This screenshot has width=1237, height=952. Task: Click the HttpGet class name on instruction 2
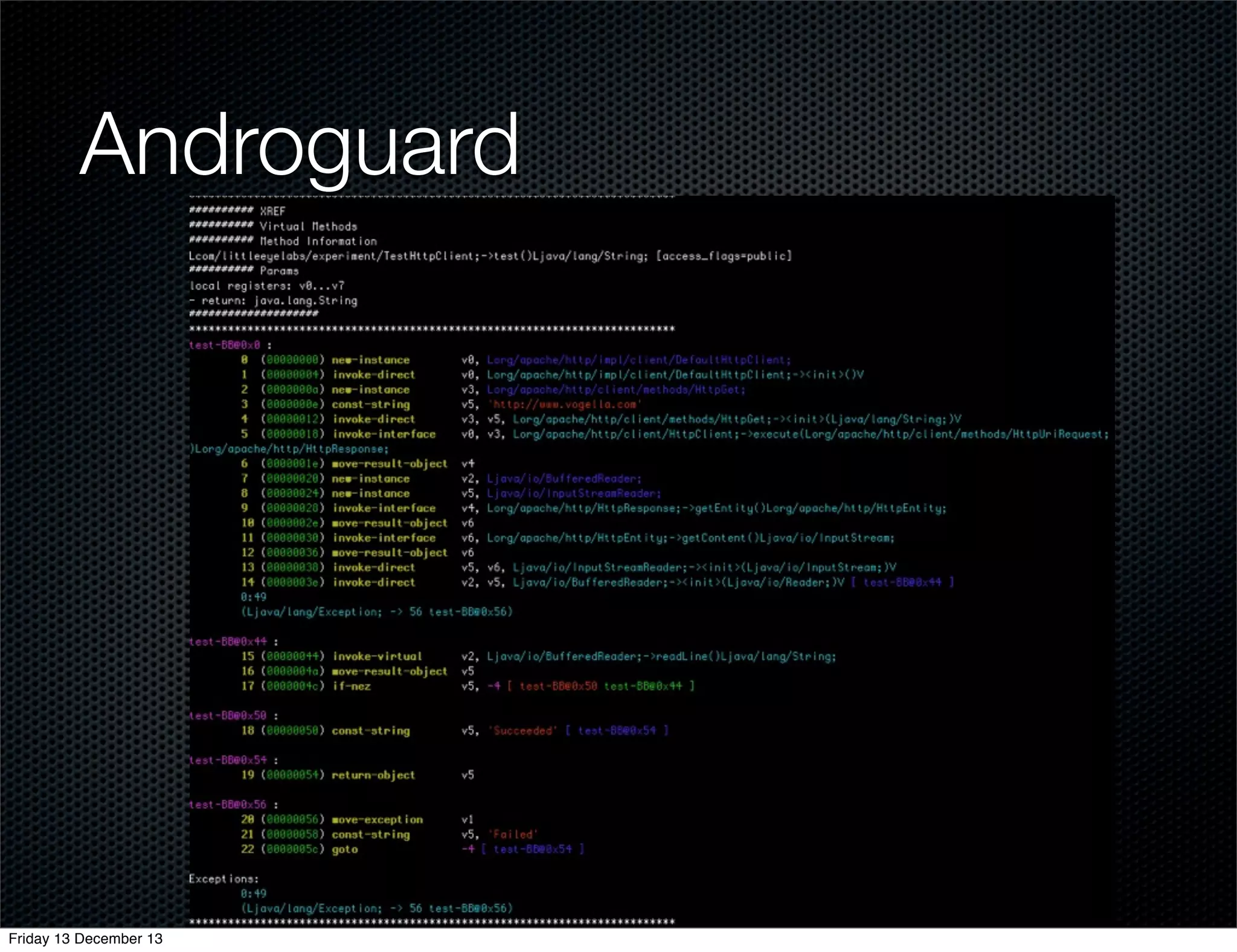616,390
